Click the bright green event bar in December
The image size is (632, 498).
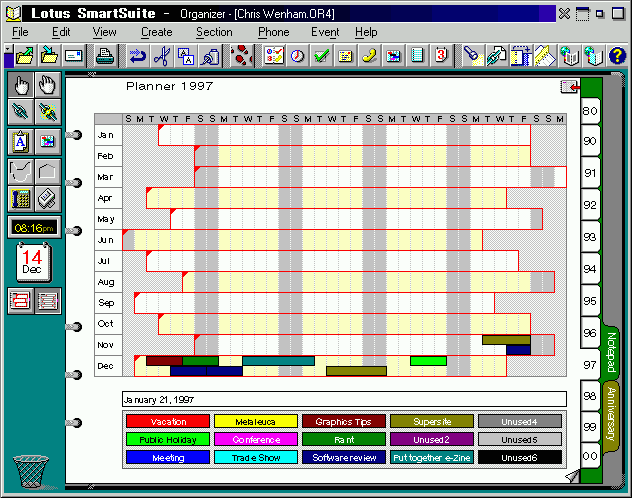(x=428, y=361)
